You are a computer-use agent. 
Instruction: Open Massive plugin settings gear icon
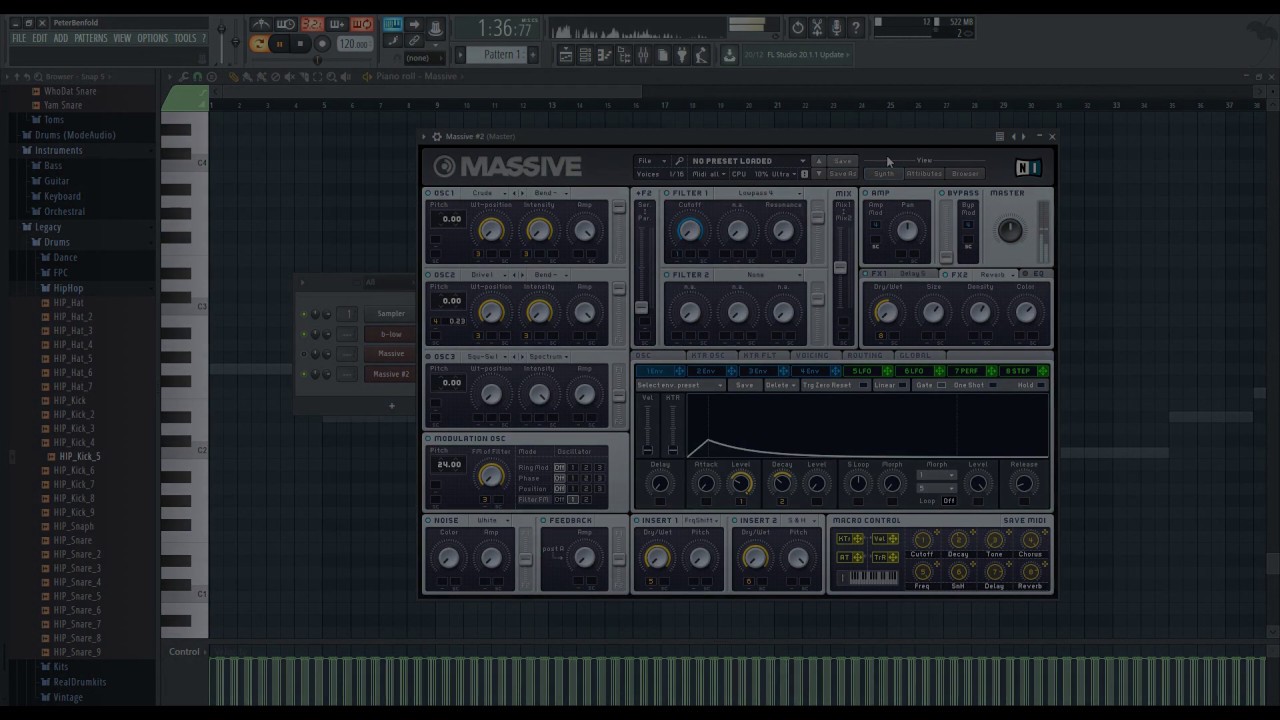pos(436,137)
